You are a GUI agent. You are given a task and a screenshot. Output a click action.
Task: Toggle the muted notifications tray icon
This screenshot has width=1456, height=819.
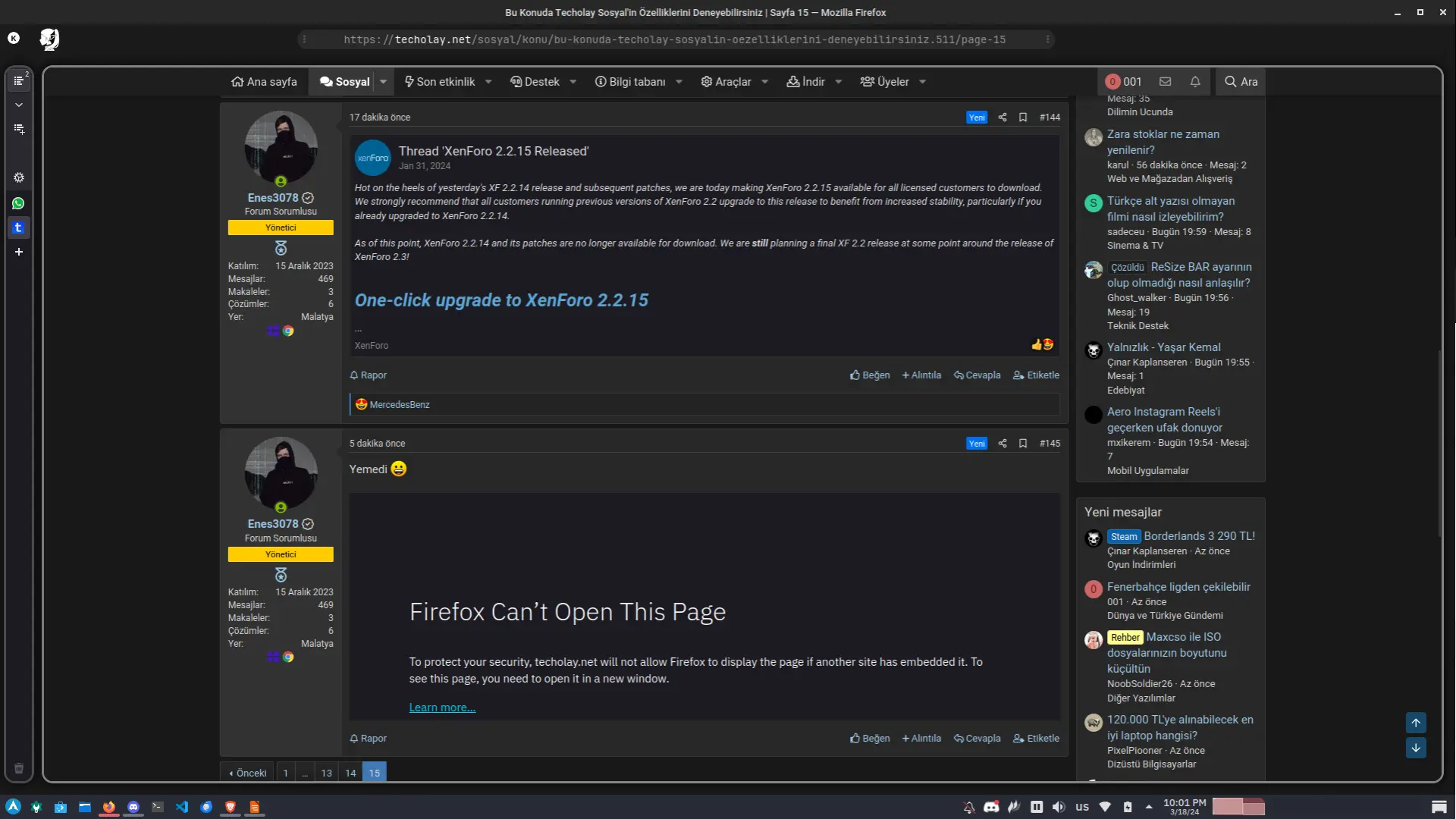(969, 807)
